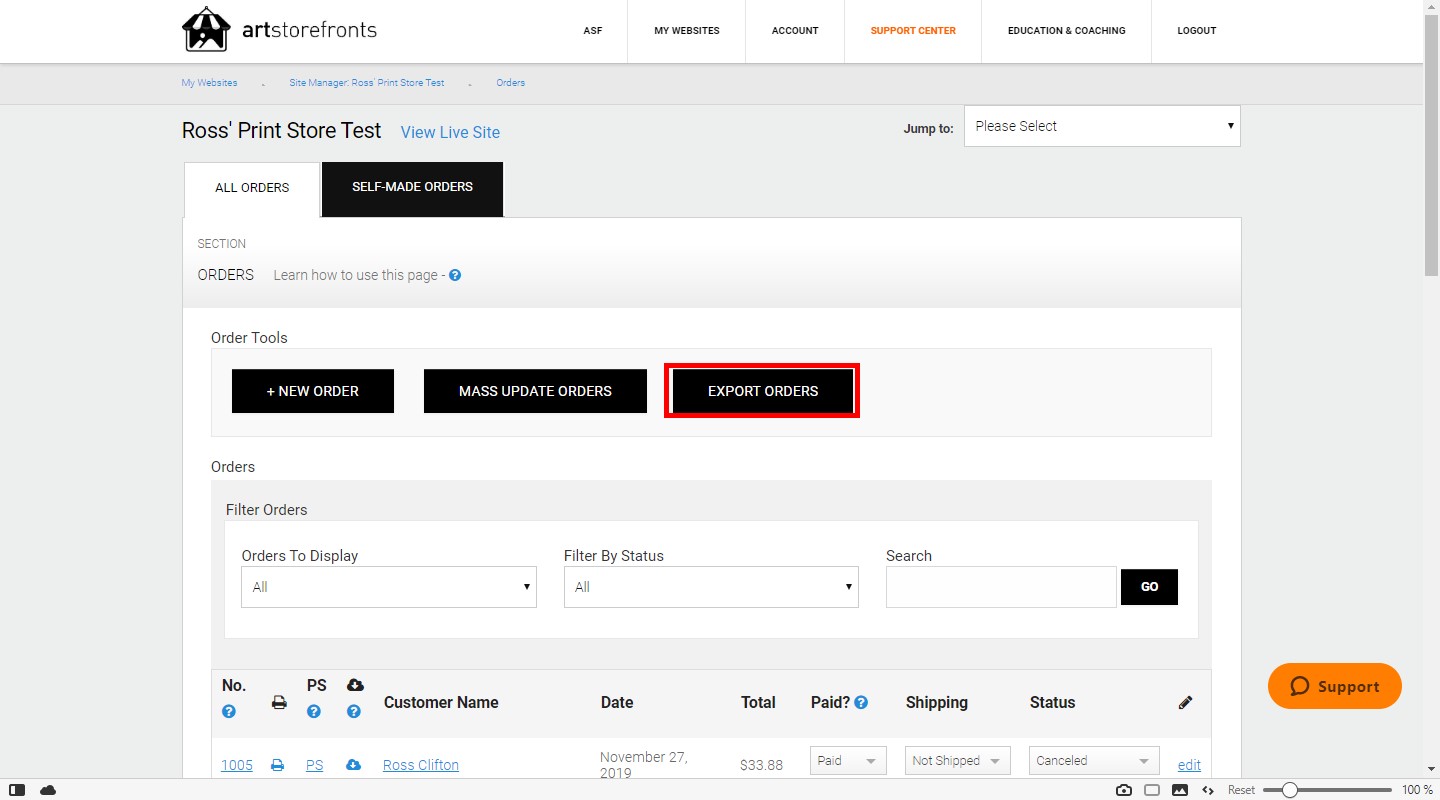
Task: Open the Filter By Status dropdown
Action: tap(711, 587)
